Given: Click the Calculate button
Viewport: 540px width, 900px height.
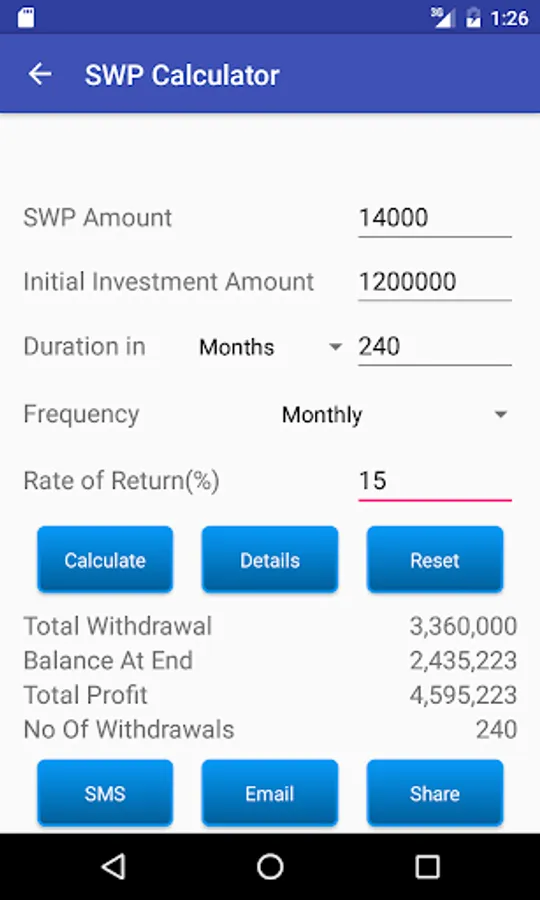Looking at the screenshot, I should pos(105,560).
